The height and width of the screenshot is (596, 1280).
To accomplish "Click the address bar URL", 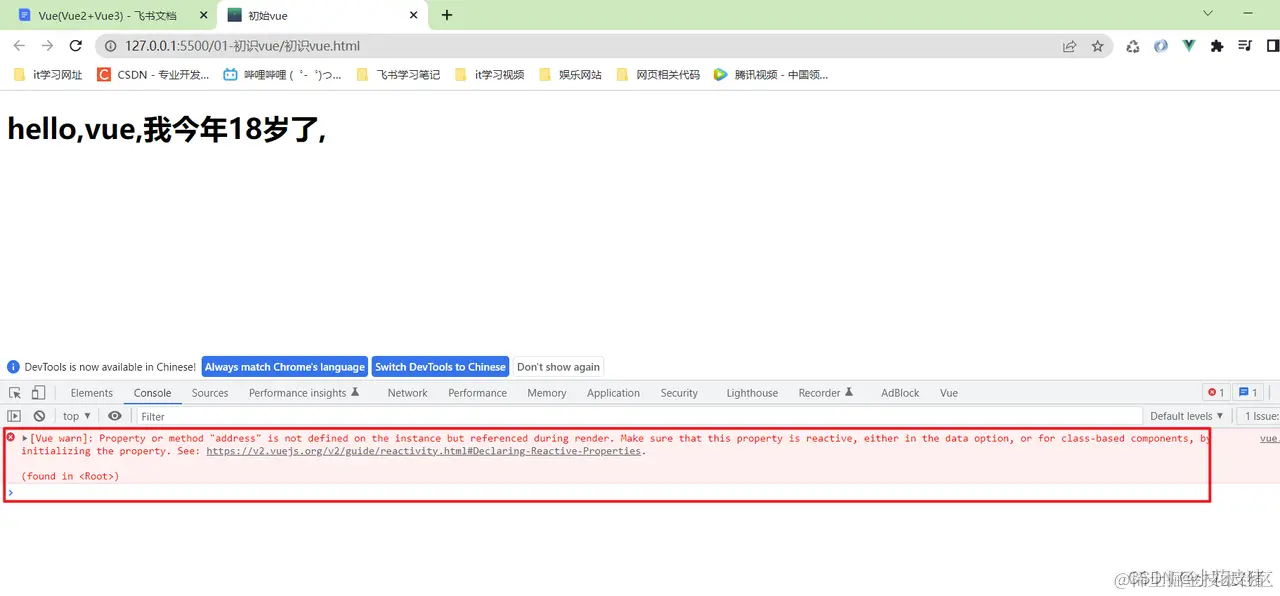I will (x=243, y=46).
